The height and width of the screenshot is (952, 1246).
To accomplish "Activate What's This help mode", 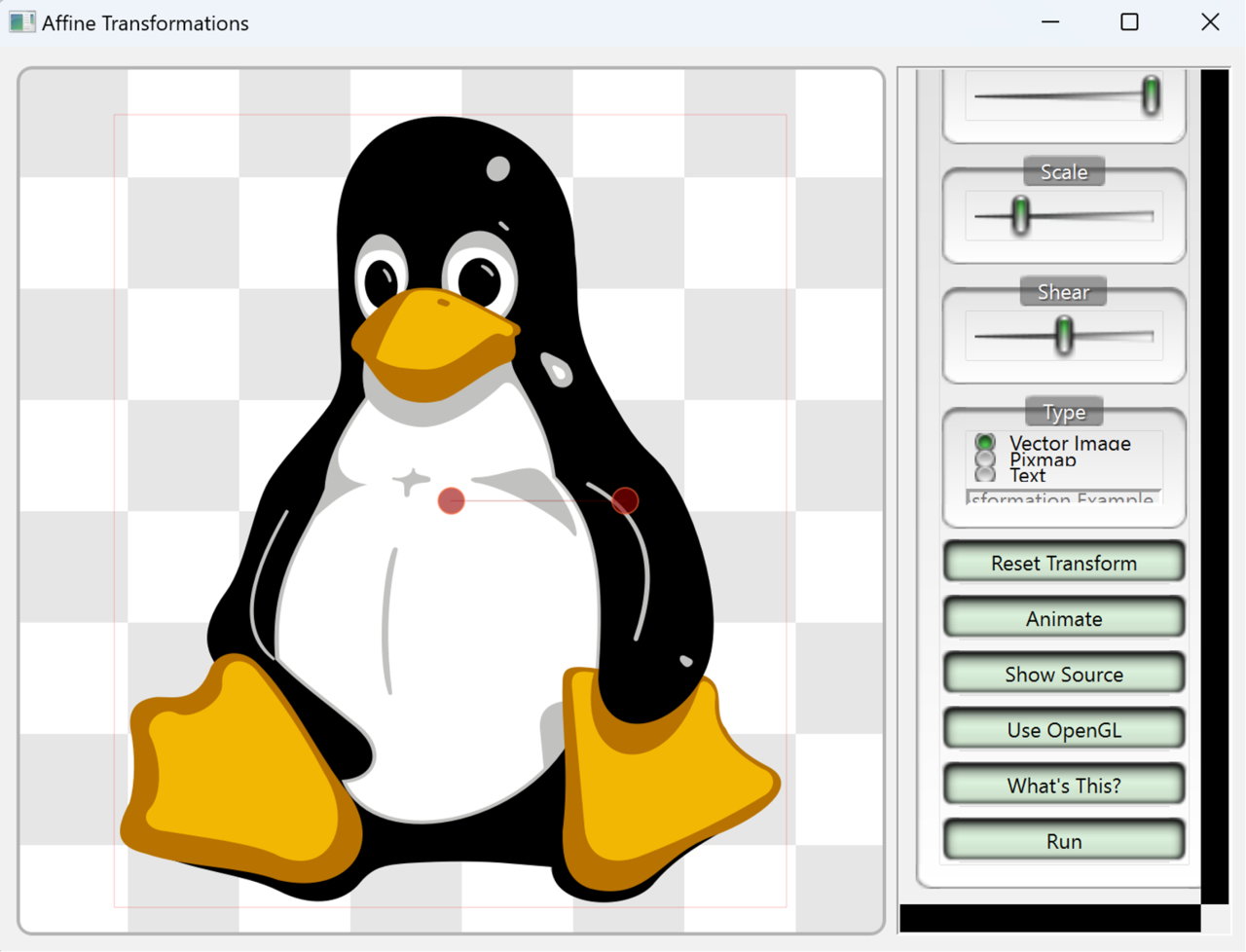I will click(x=1063, y=785).
